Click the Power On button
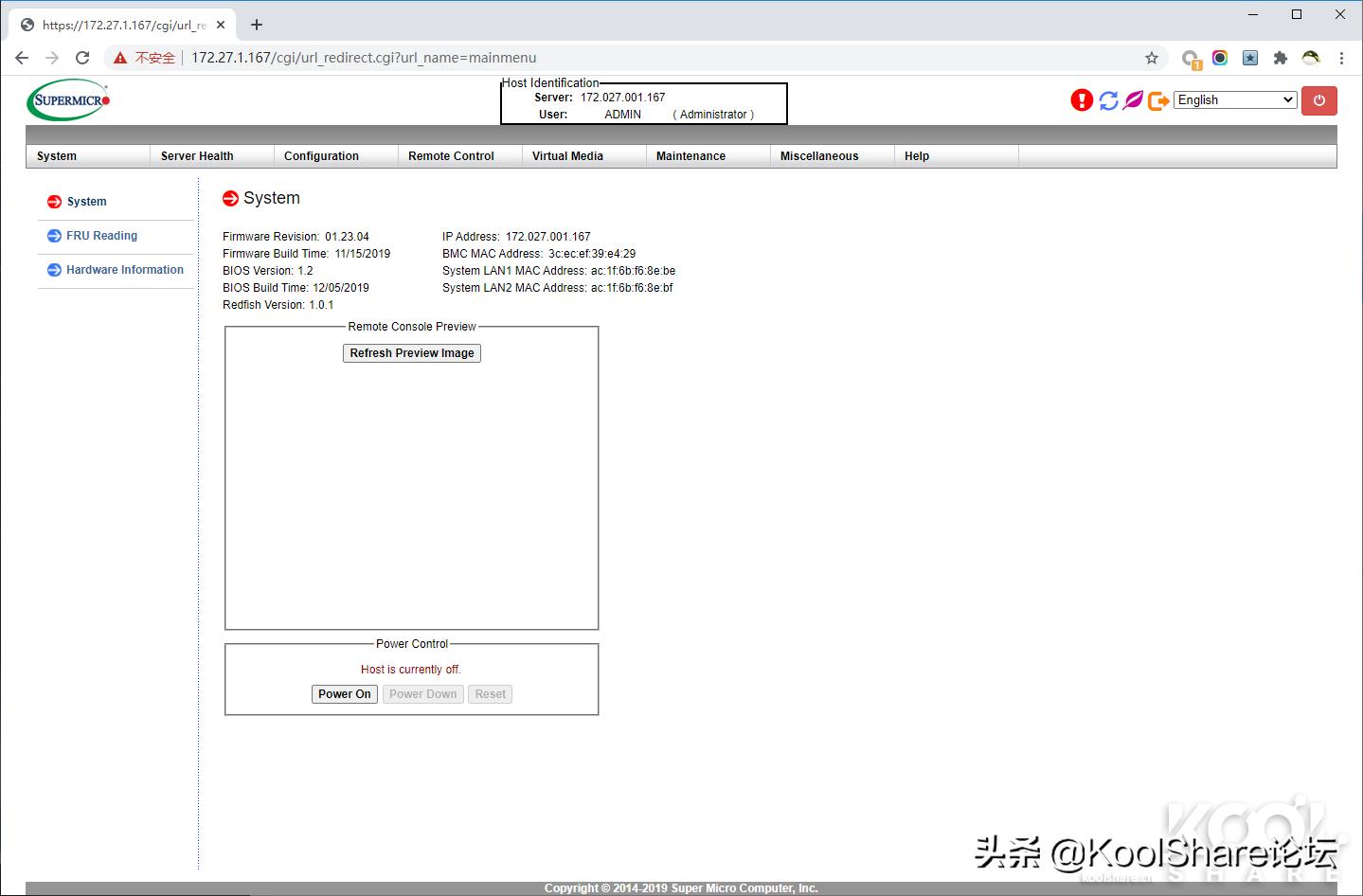Image resolution: width=1363 pixels, height=896 pixels. (x=345, y=694)
